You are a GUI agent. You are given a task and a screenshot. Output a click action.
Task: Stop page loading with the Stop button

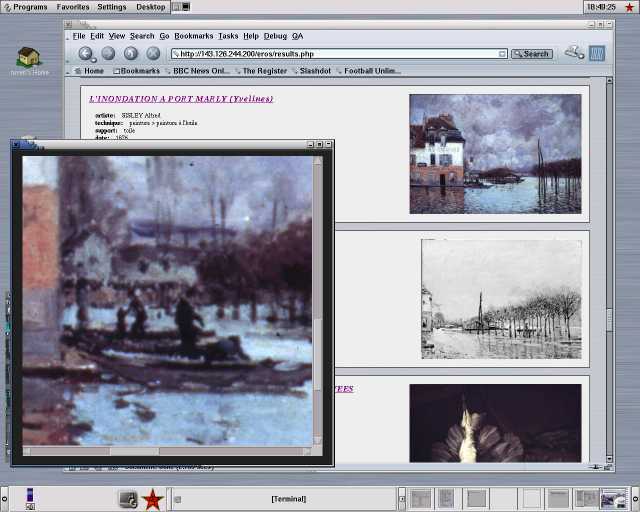pos(153,53)
